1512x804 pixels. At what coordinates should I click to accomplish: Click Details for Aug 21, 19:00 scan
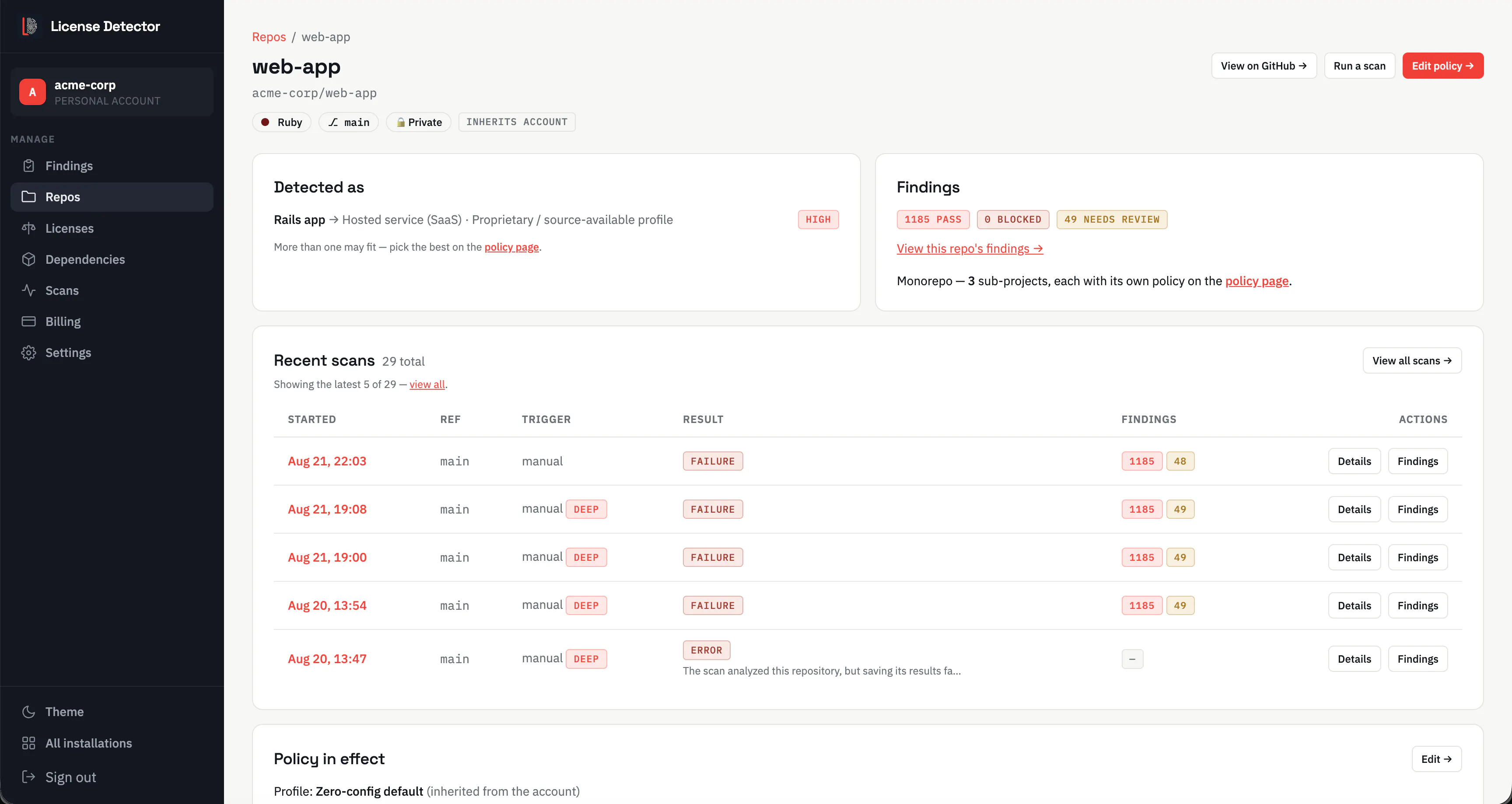(1354, 557)
